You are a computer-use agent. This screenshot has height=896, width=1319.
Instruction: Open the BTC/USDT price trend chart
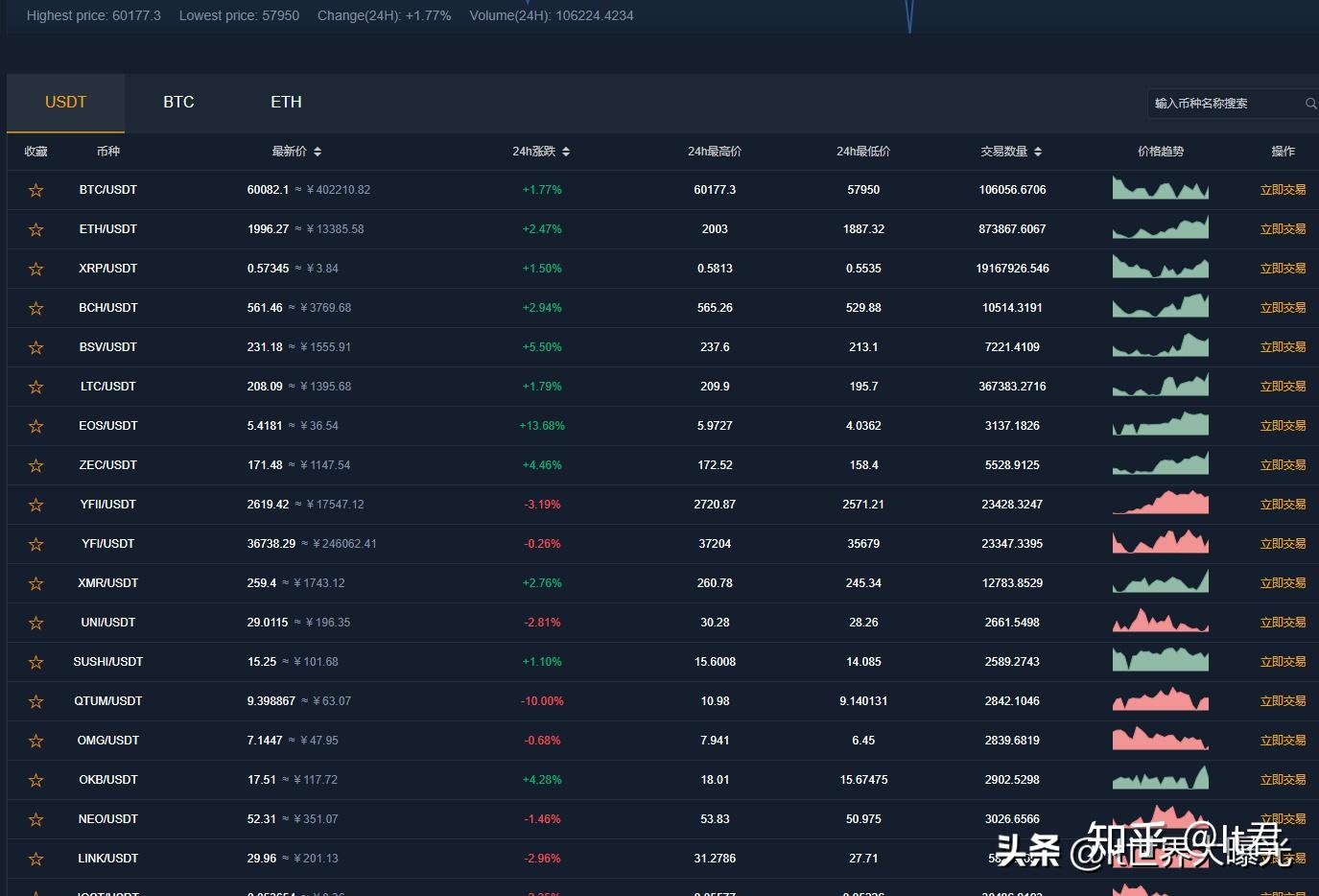pos(1161,188)
